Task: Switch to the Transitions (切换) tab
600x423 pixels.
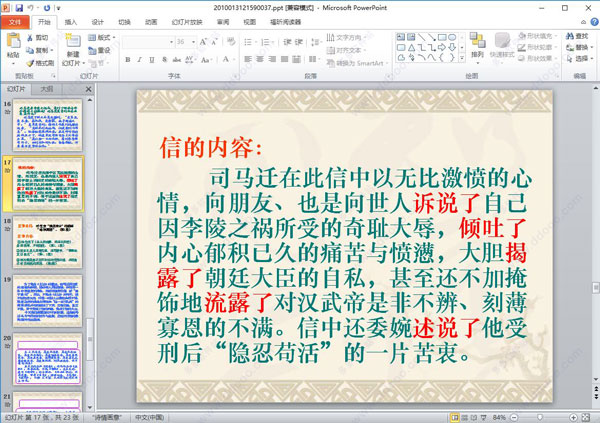Action: (124, 22)
